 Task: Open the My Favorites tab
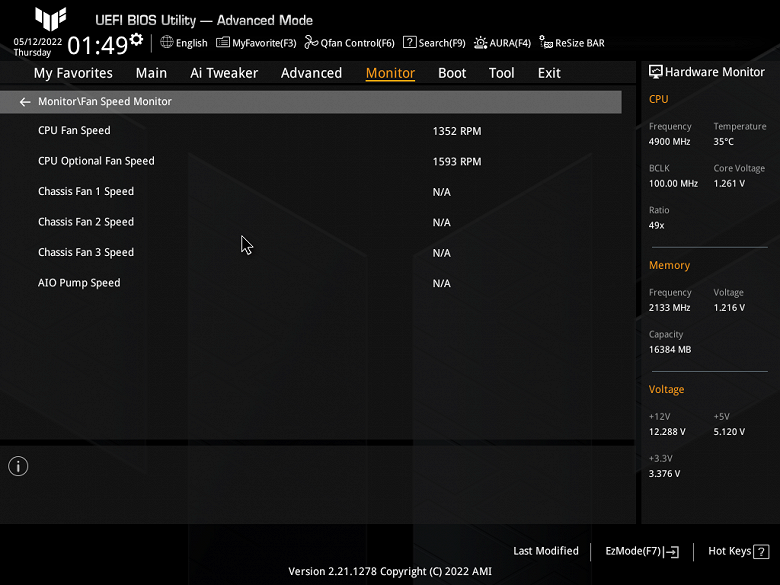coord(73,73)
